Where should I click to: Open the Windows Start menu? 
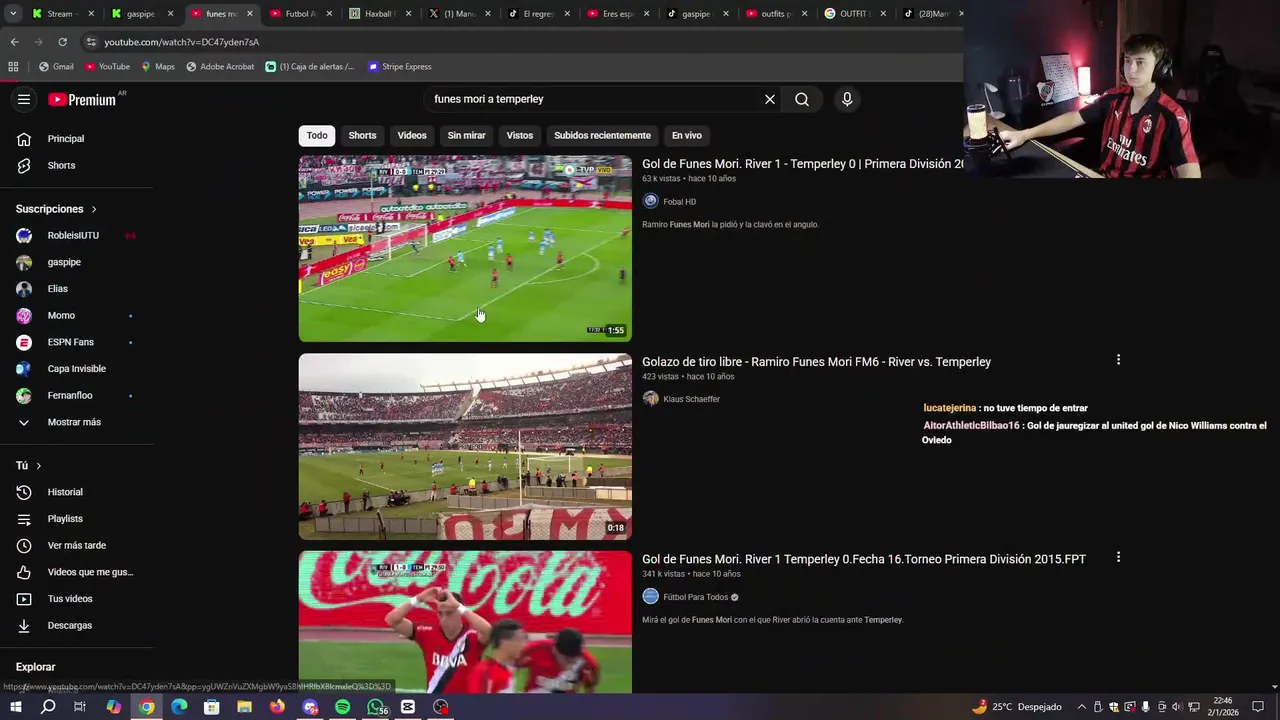(15, 707)
